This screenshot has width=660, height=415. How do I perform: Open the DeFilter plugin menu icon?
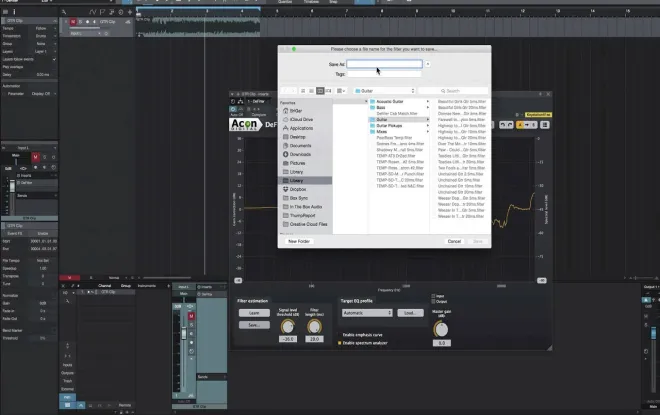(545, 125)
